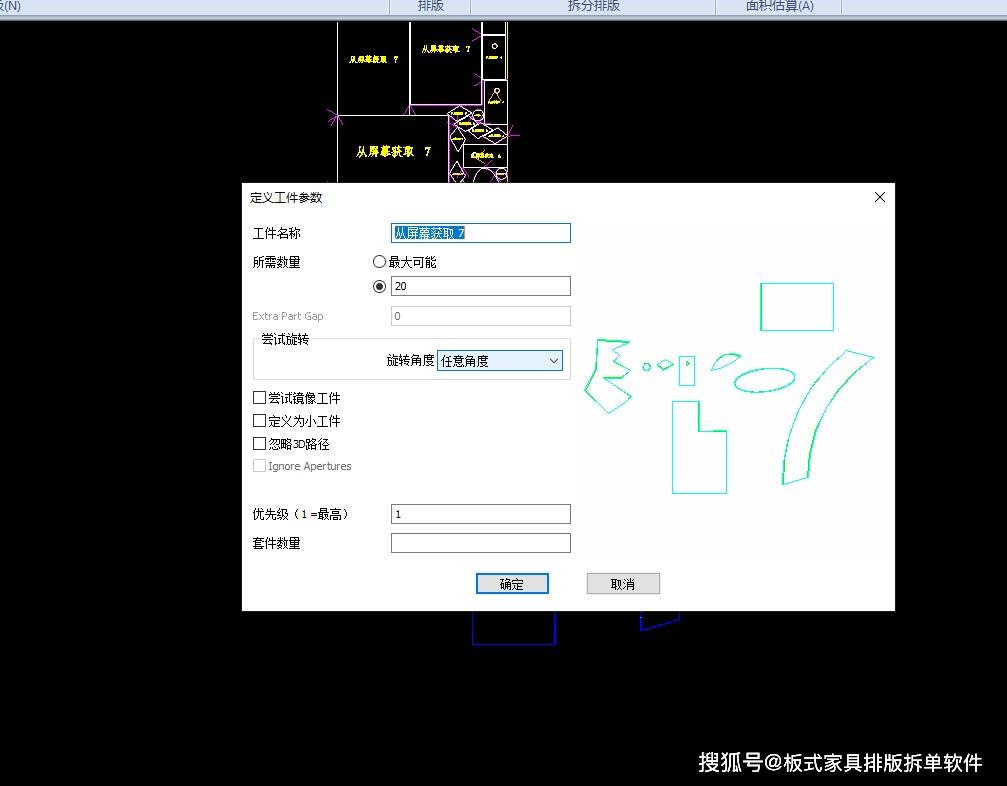1007x786 pixels.
Task: Close the 定义工件参数 dialog
Action: point(879,197)
